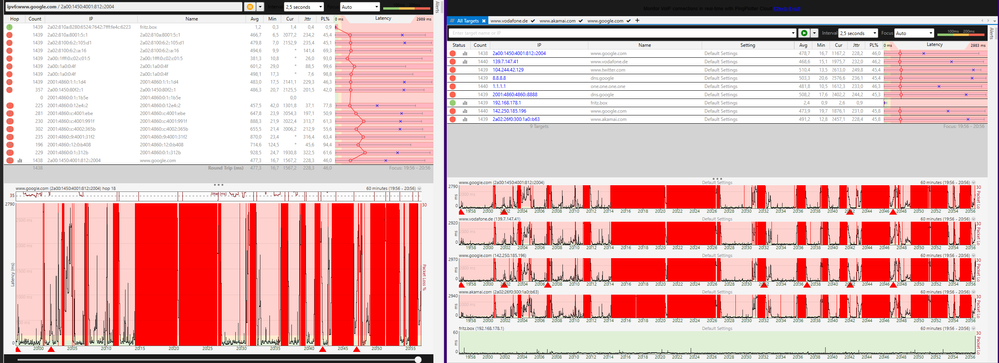Expand the target name history dropdown arrow
This screenshot has height=363, width=999.
pyautogui.click(x=794, y=32)
